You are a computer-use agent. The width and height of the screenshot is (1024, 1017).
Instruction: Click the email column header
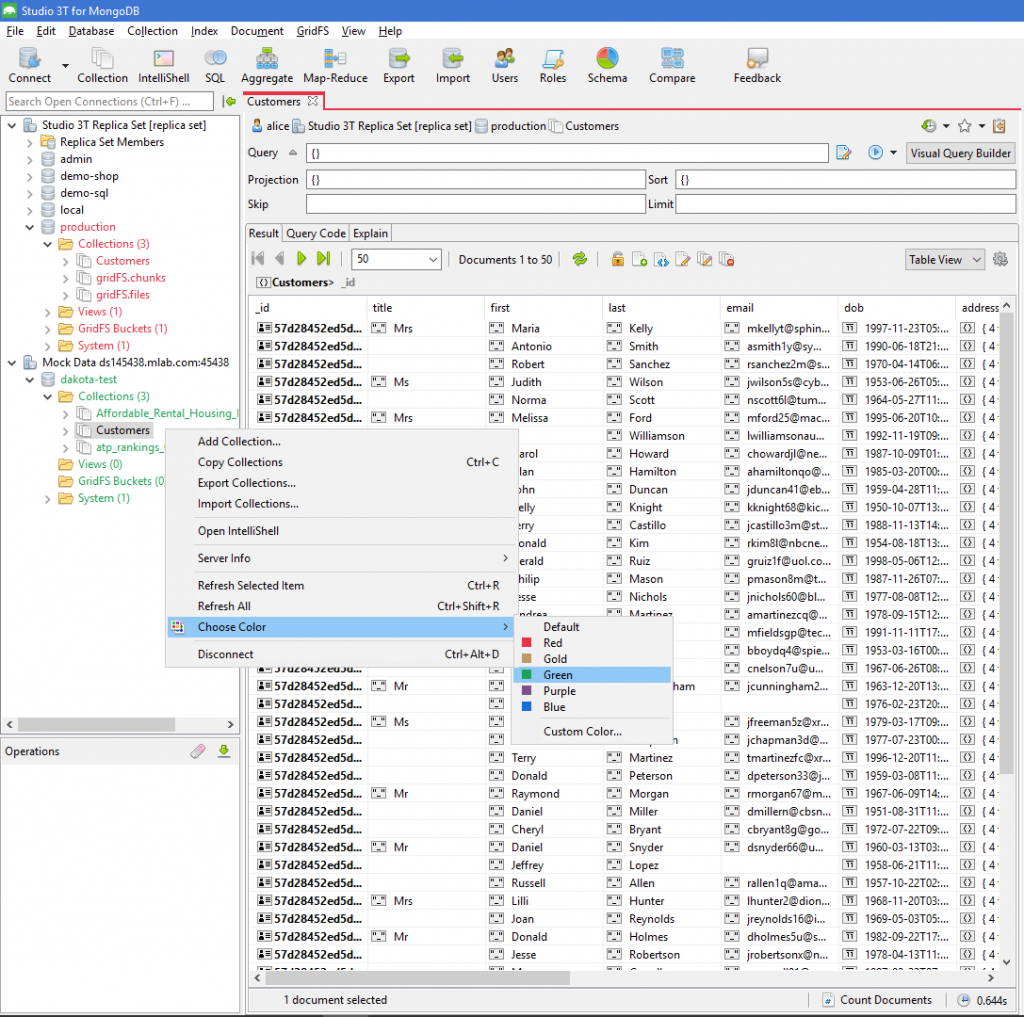(778, 308)
